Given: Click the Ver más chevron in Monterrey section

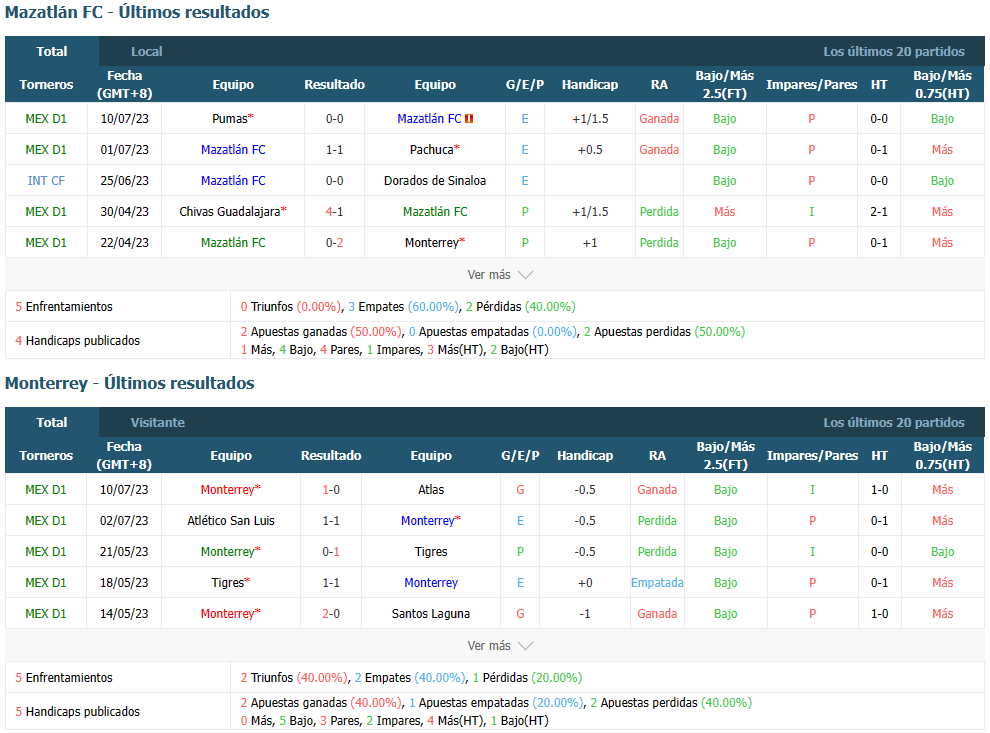Looking at the screenshot, I should 525,646.
